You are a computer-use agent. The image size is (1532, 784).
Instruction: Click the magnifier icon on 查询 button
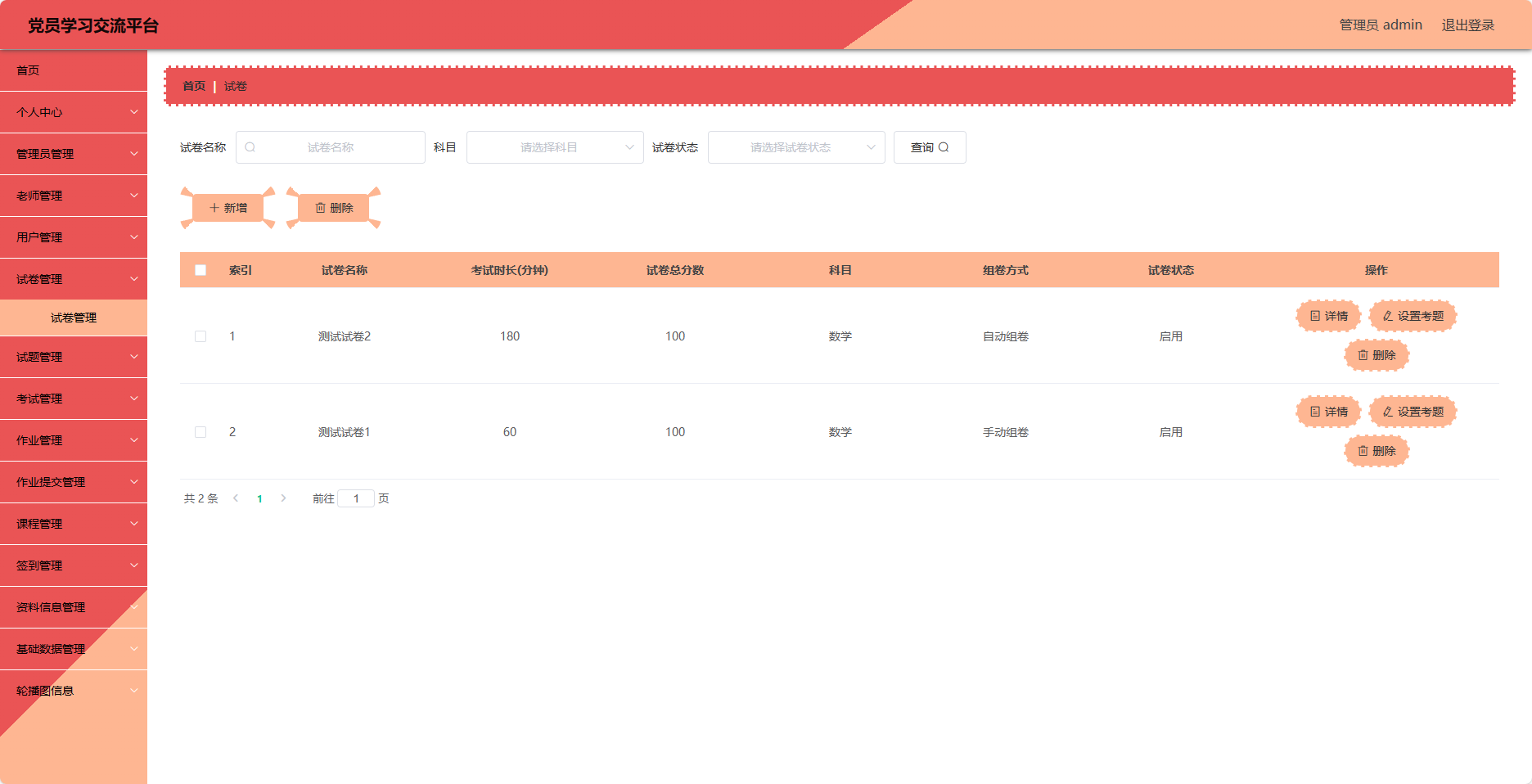pyautogui.click(x=944, y=147)
